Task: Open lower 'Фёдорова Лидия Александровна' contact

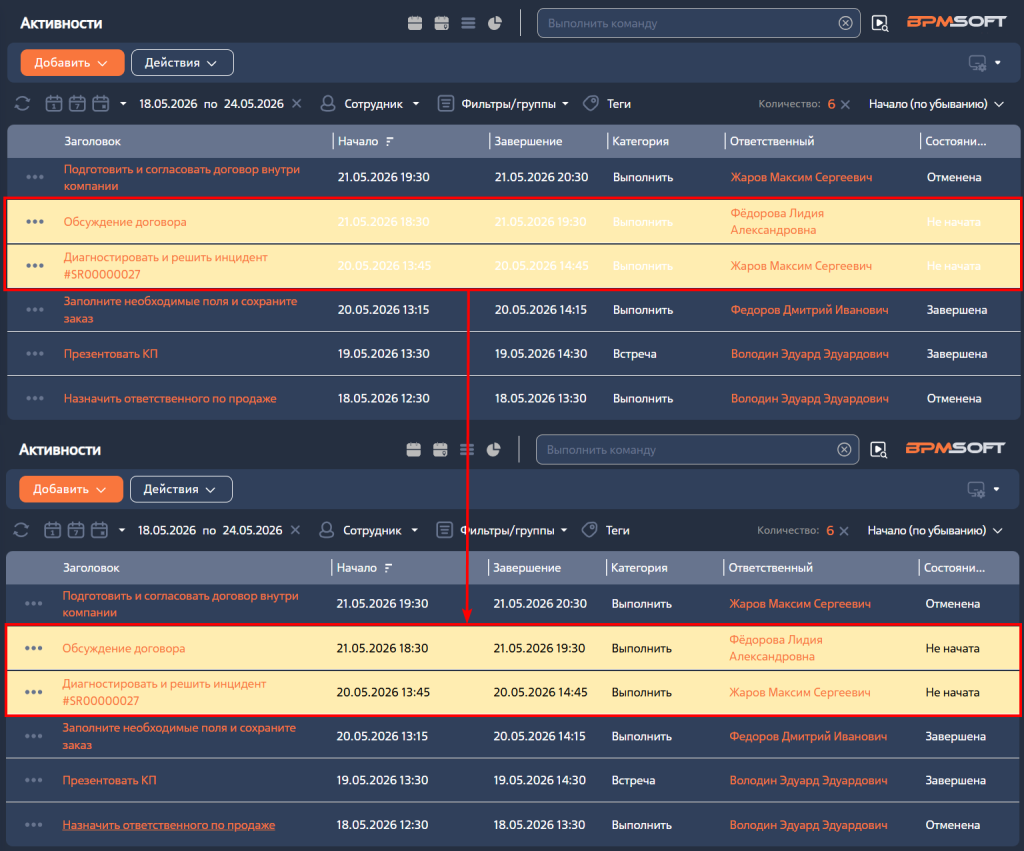Action: [775, 648]
